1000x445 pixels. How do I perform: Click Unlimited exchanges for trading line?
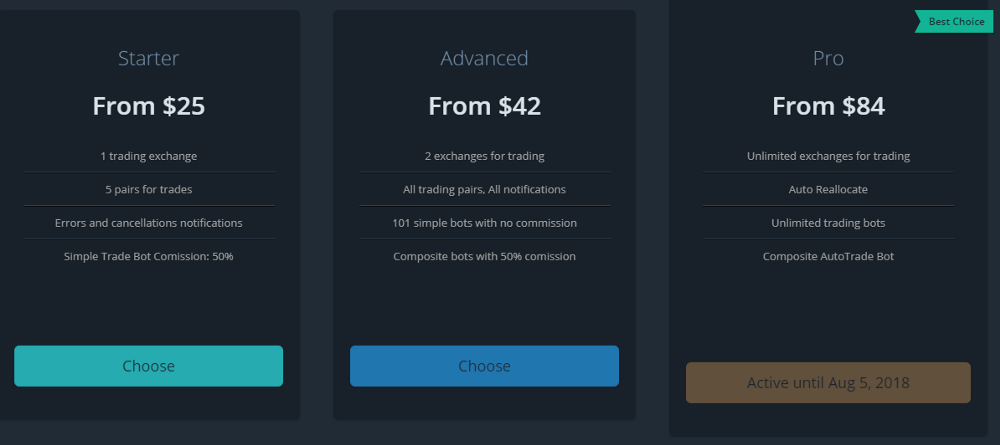point(828,156)
